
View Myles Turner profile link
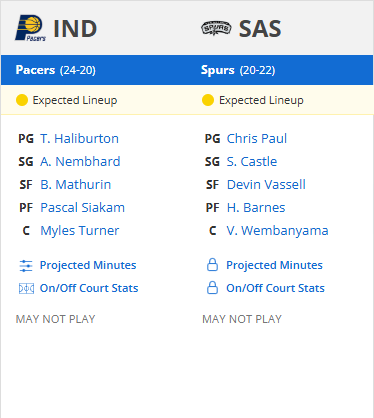click(x=80, y=230)
